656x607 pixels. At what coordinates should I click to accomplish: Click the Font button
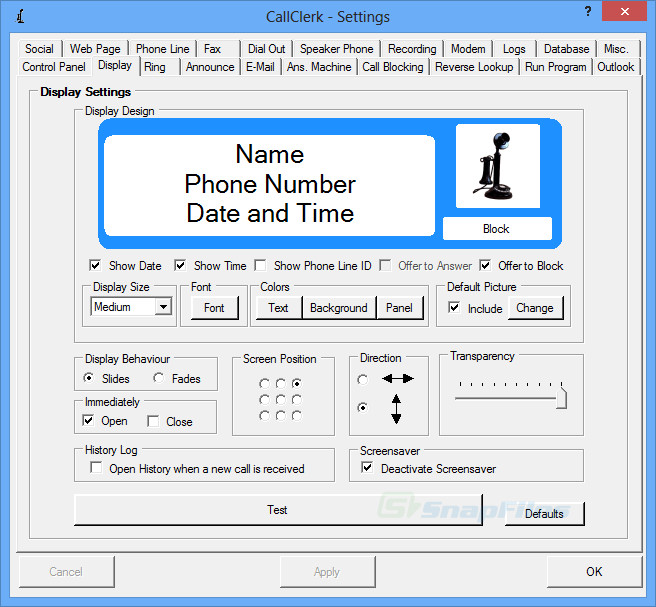[x=215, y=308]
